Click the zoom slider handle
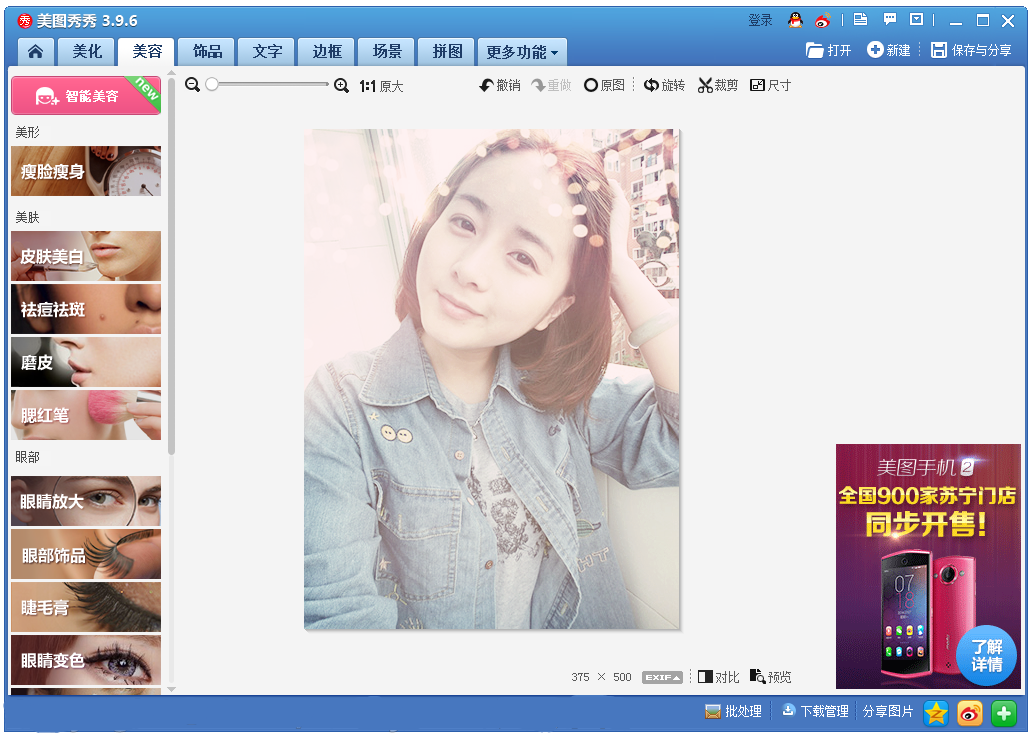This screenshot has height=736, width=1032. [x=212, y=86]
